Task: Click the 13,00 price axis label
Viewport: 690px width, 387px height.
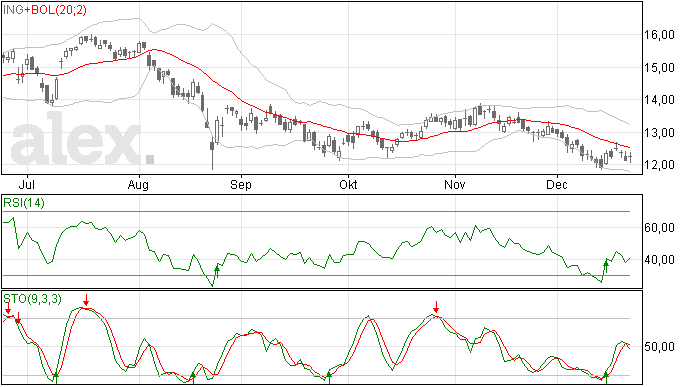Action: [659, 132]
